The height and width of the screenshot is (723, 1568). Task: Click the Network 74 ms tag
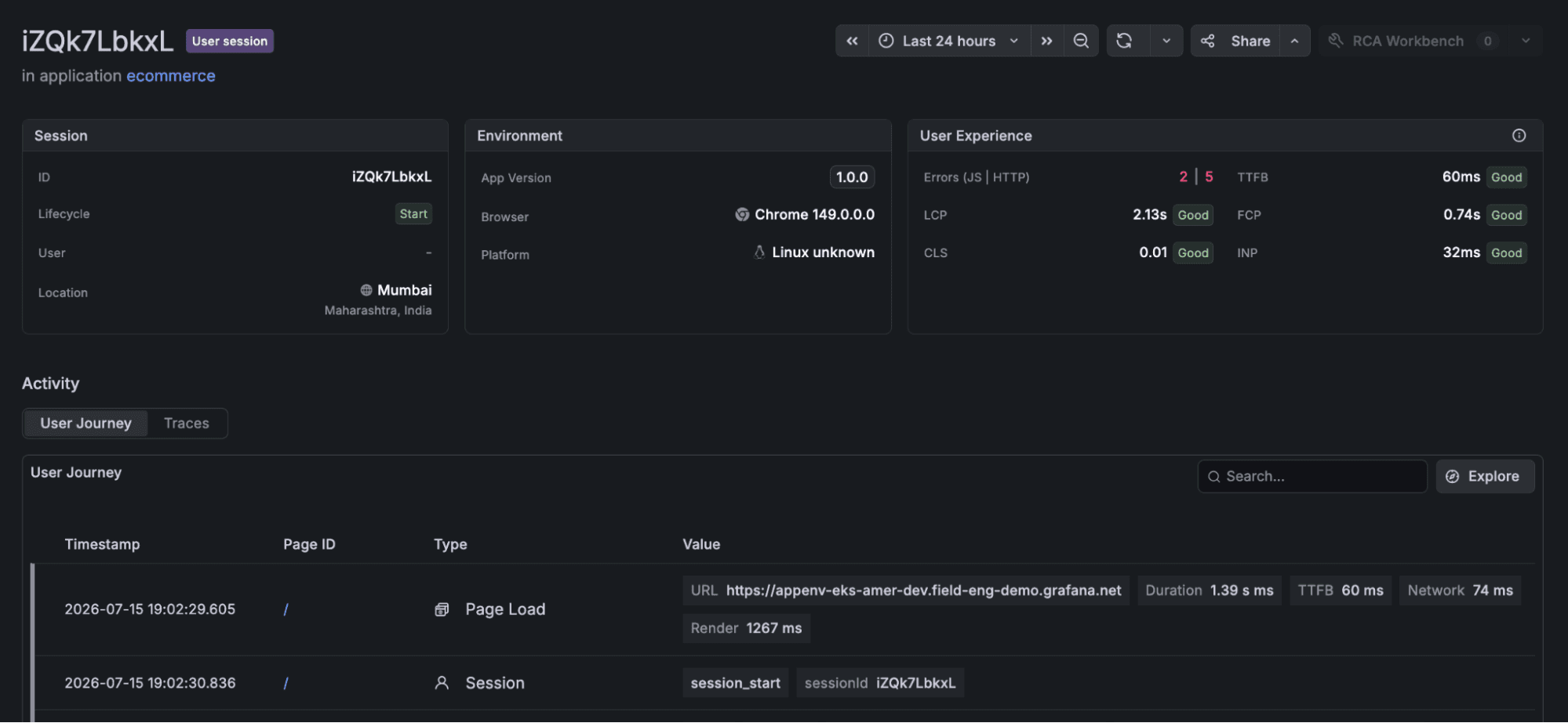tap(1460, 590)
